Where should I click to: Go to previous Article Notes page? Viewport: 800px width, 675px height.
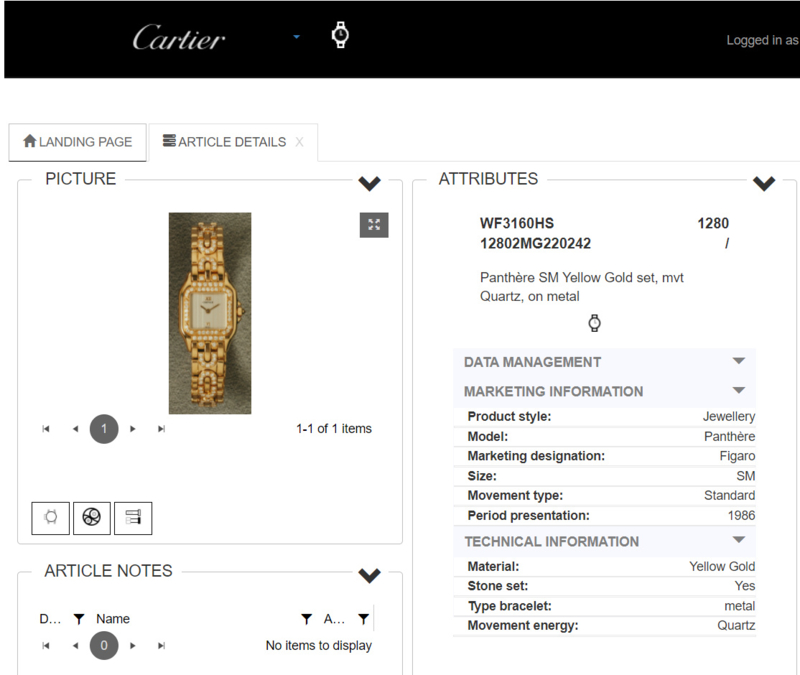tap(76, 646)
